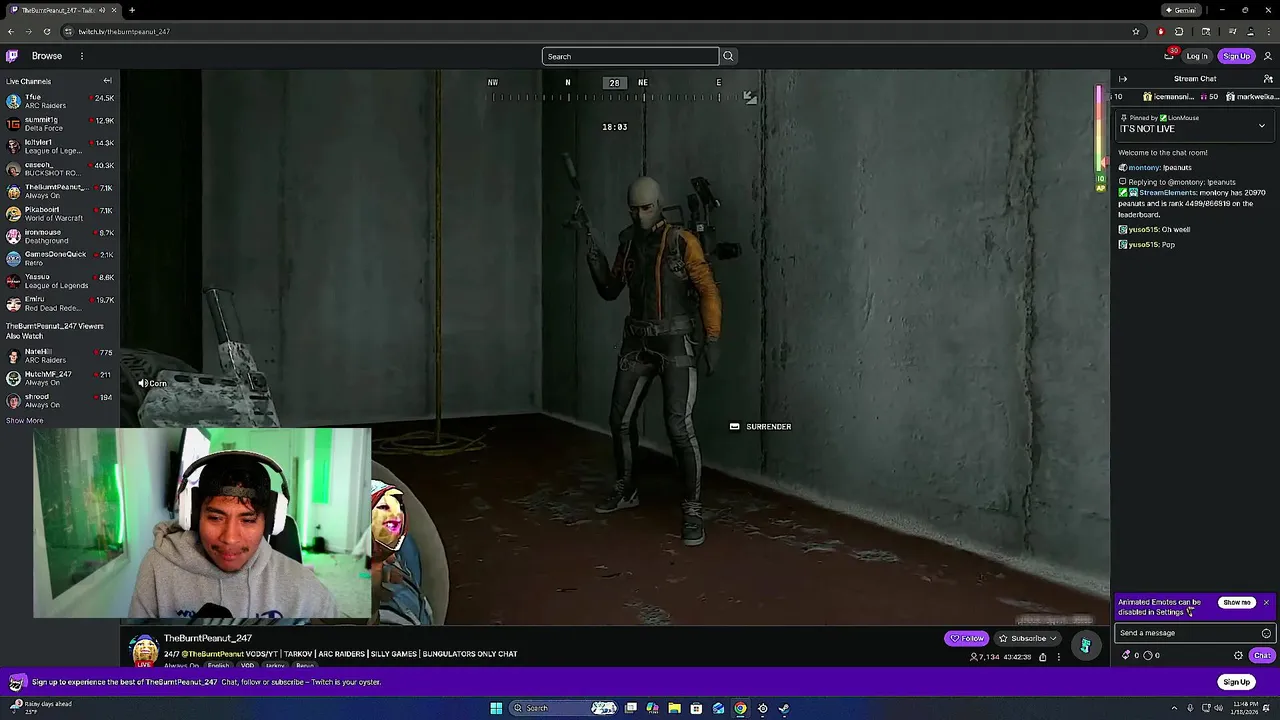Expand the pinned IT'S NOT LIVE message

pos(1262,126)
